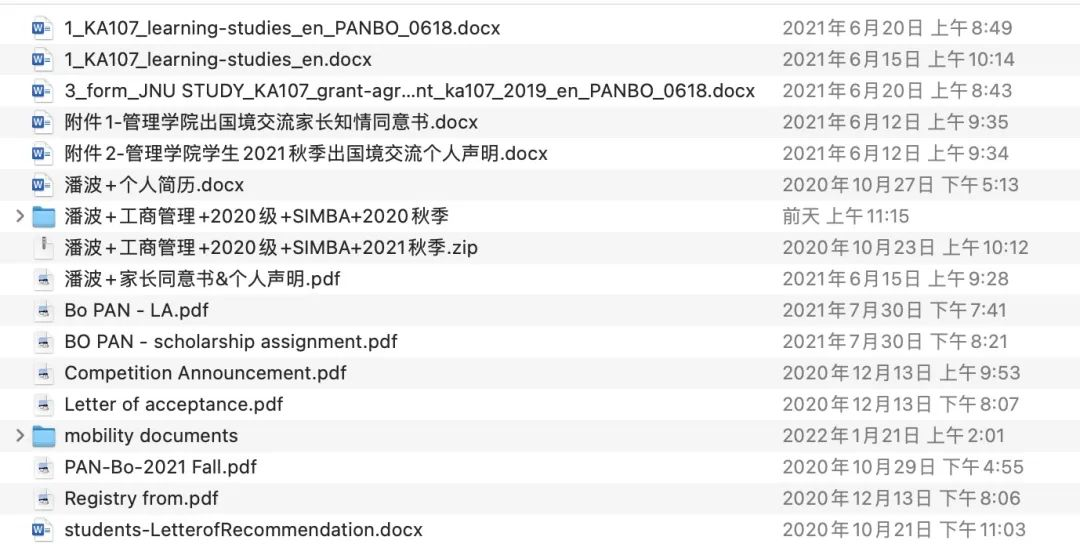
Task: Select Letter of acceptance.pdf in the list
Action: click(x=540, y=404)
